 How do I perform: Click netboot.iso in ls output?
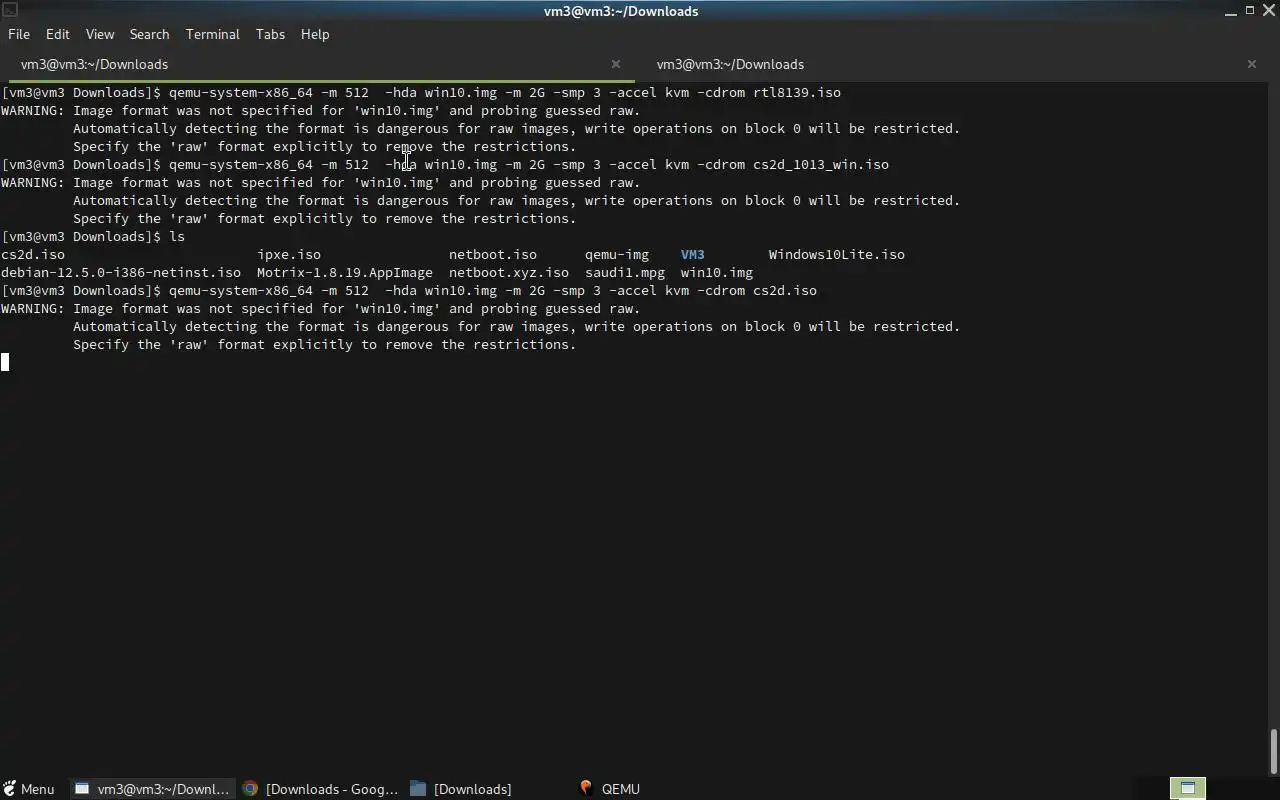click(493, 254)
